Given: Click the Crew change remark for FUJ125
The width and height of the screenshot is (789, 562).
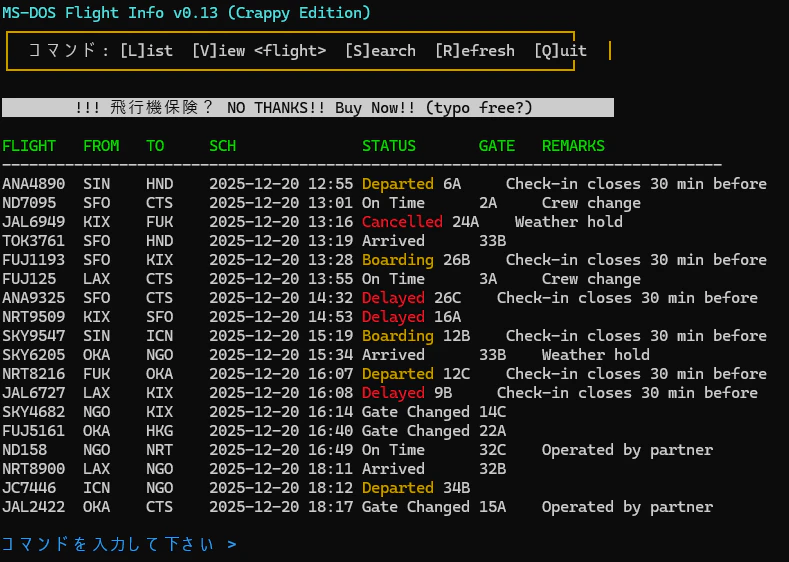Looking at the screenshot, I should pos(591,279).
